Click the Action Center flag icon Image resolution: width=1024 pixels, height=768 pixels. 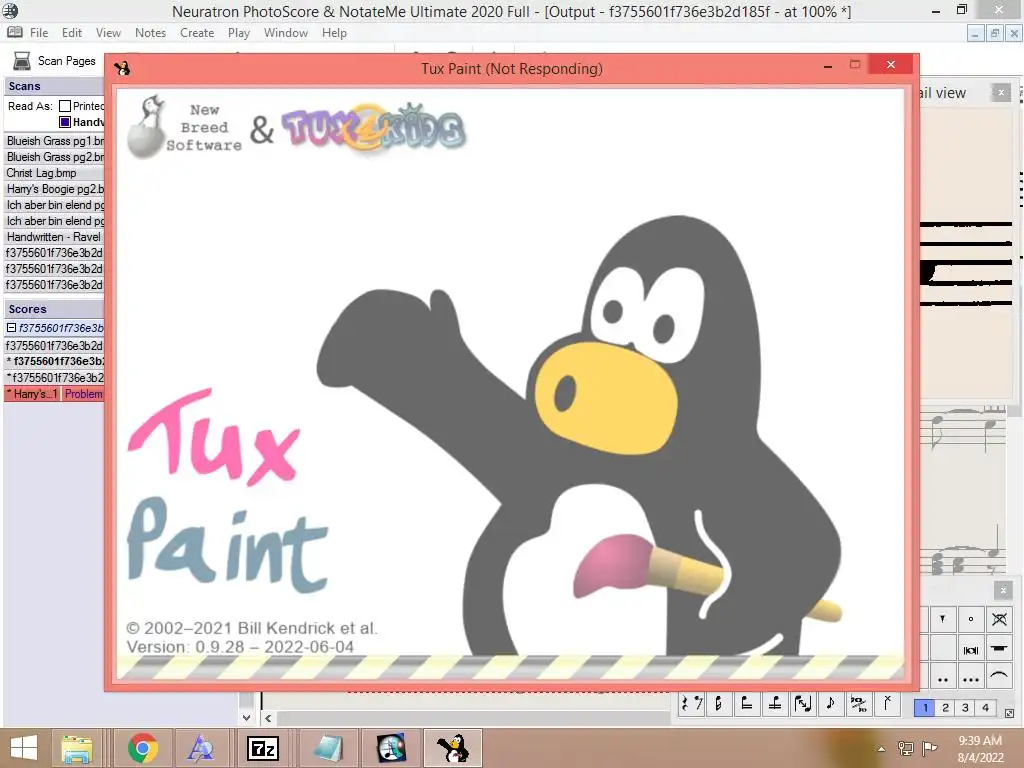(929, 748)
